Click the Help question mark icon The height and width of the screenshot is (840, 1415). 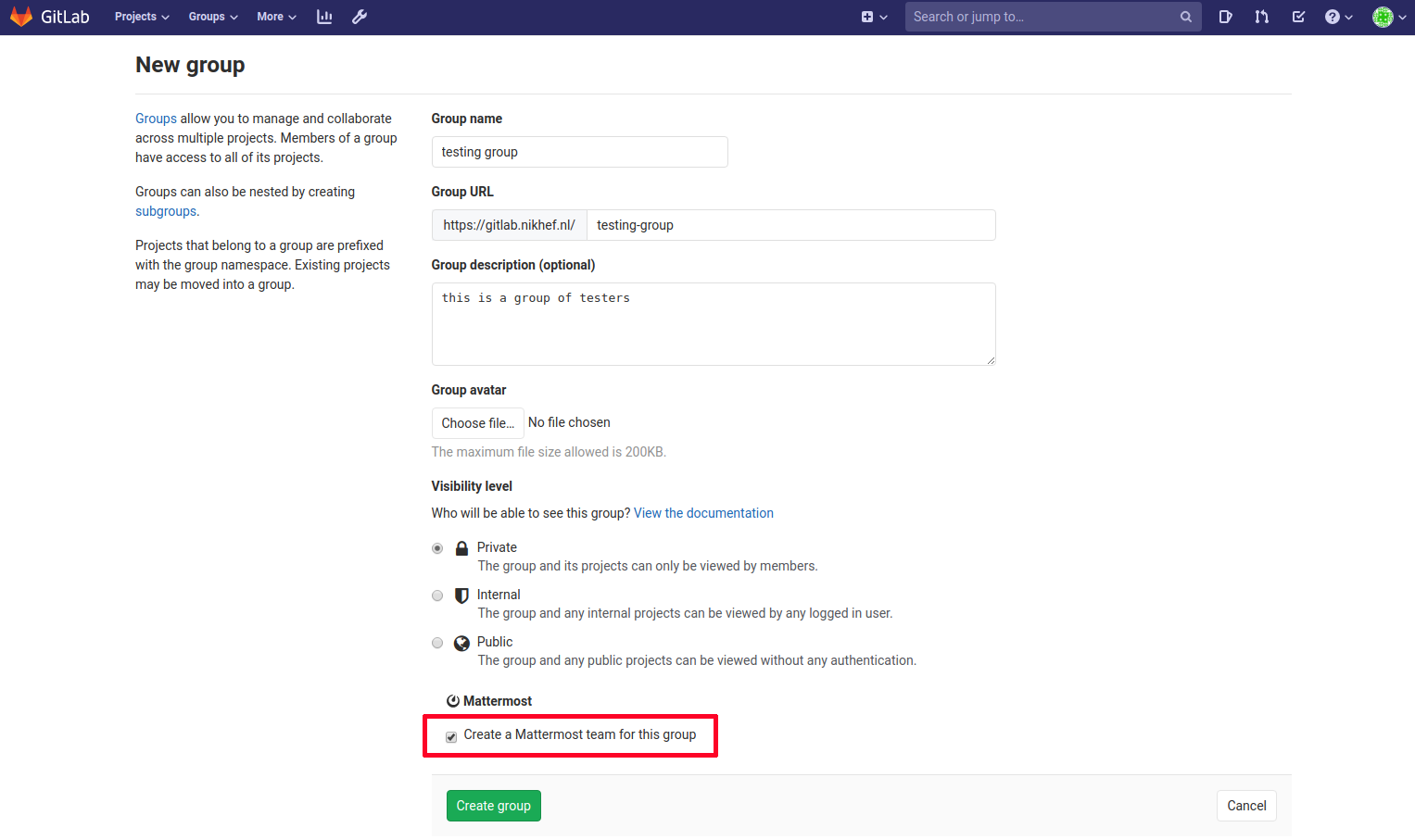pos(1333,17)
